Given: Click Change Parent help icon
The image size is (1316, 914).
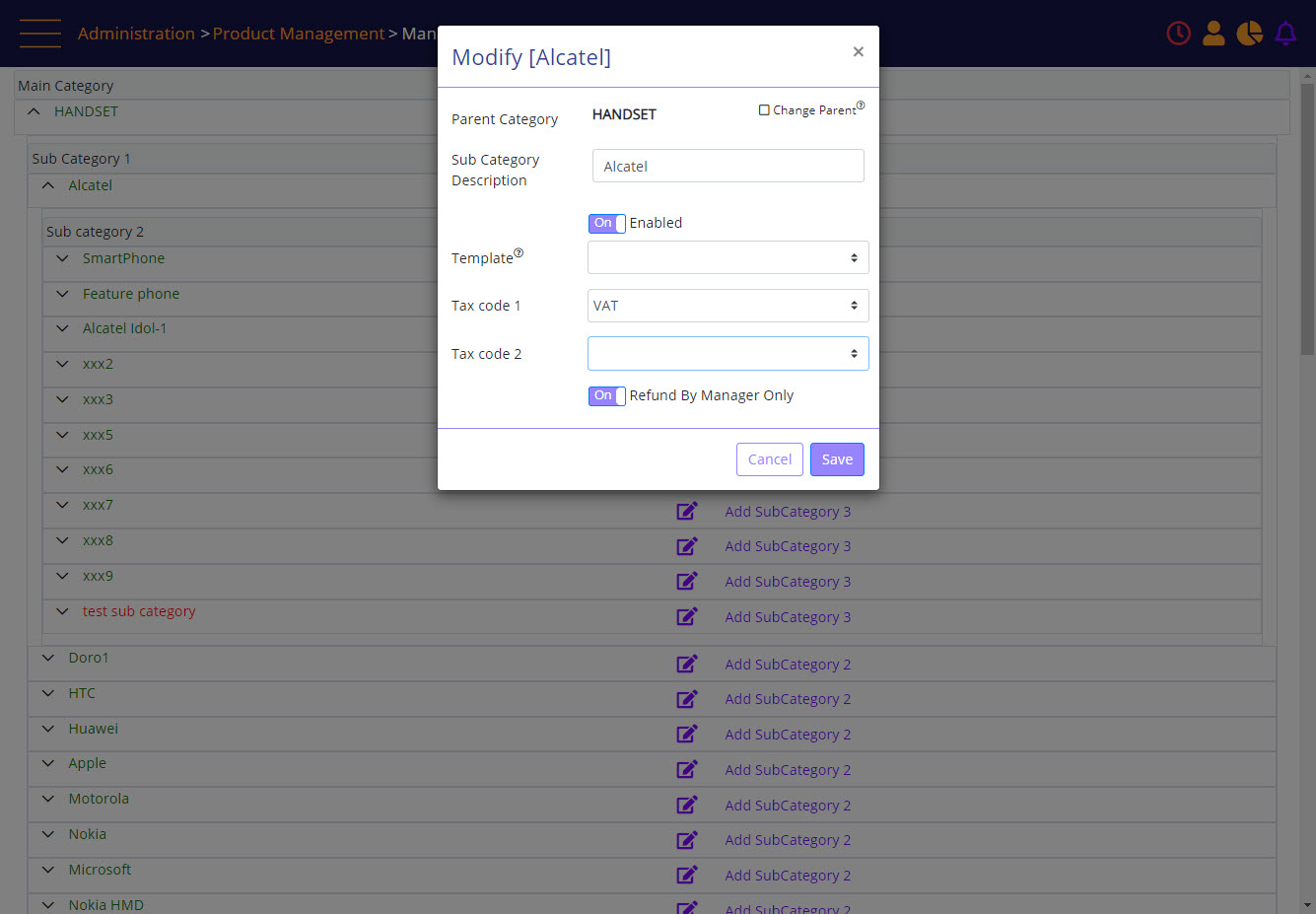Looking at the screenshot, I should (861, 105).
